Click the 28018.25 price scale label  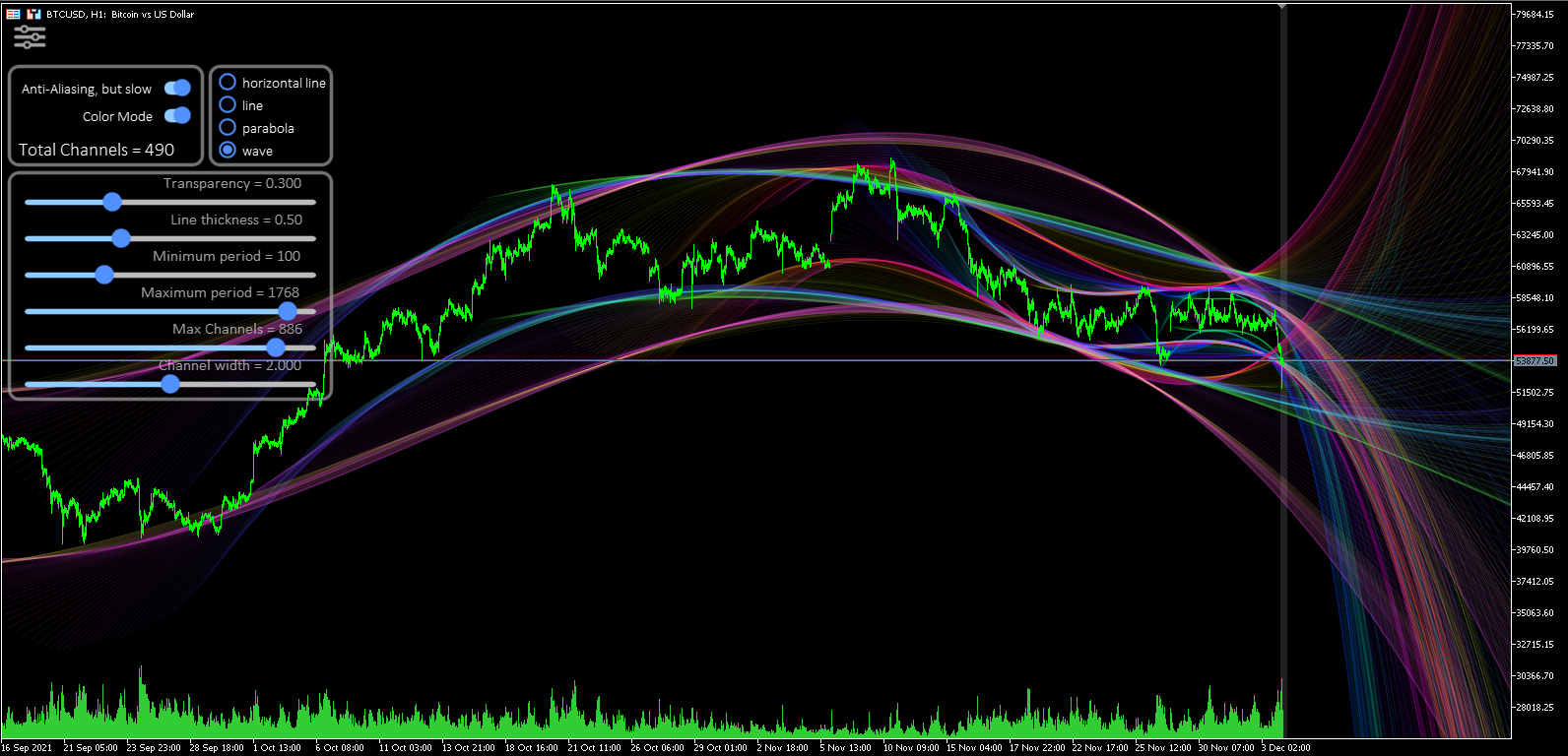tap(1535, 707)
